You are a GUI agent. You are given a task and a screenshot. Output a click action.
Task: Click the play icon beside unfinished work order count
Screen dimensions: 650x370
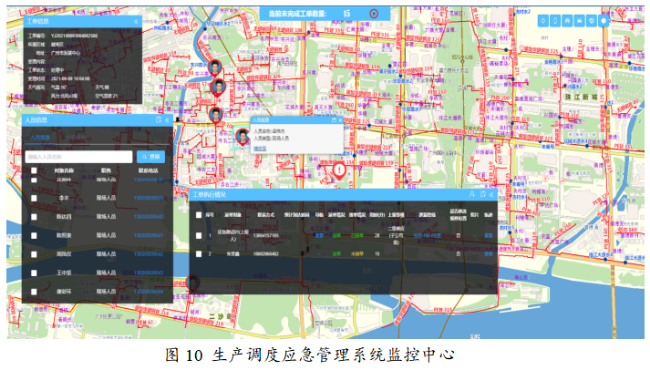click(374, 14)
